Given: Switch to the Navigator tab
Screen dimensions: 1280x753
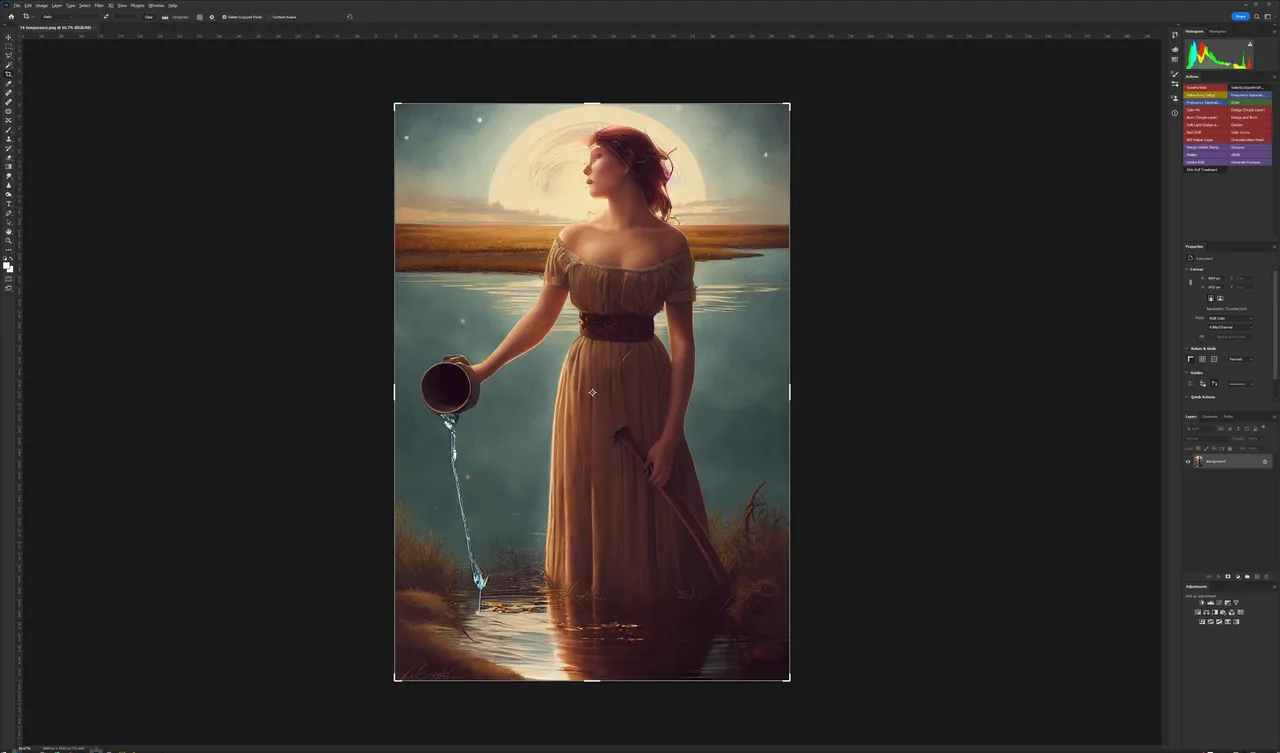Looking at the screenshot, I should tap(1218, 31).
